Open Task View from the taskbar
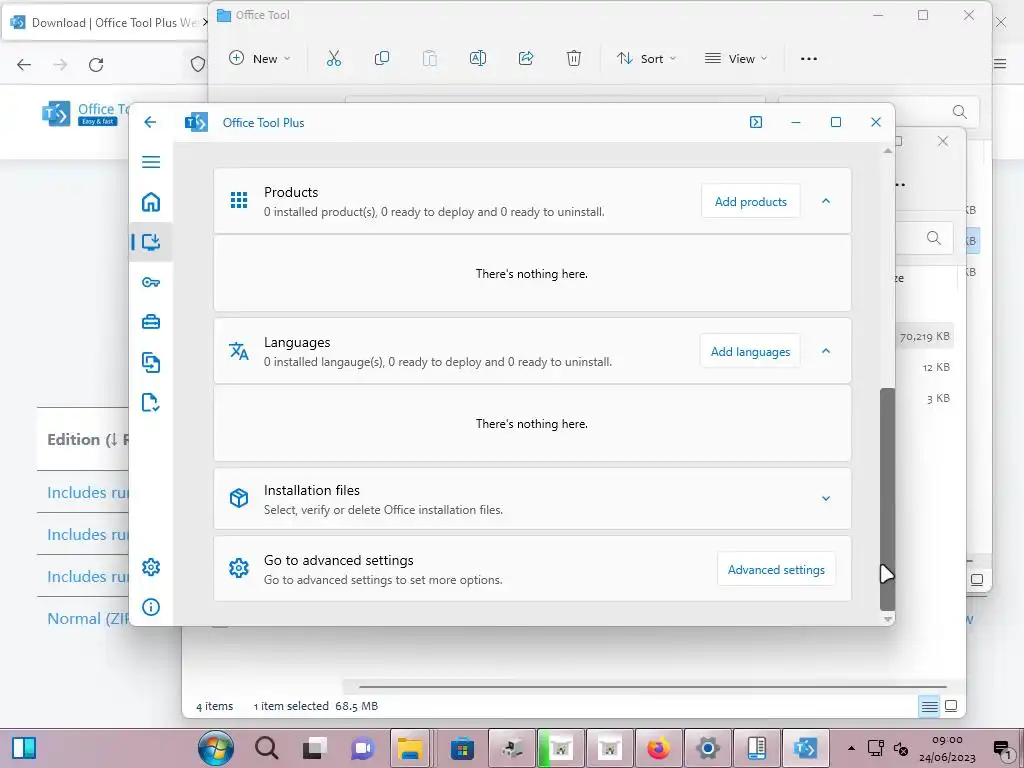This screenshot has height=768, width=1024. pos(315,748)
